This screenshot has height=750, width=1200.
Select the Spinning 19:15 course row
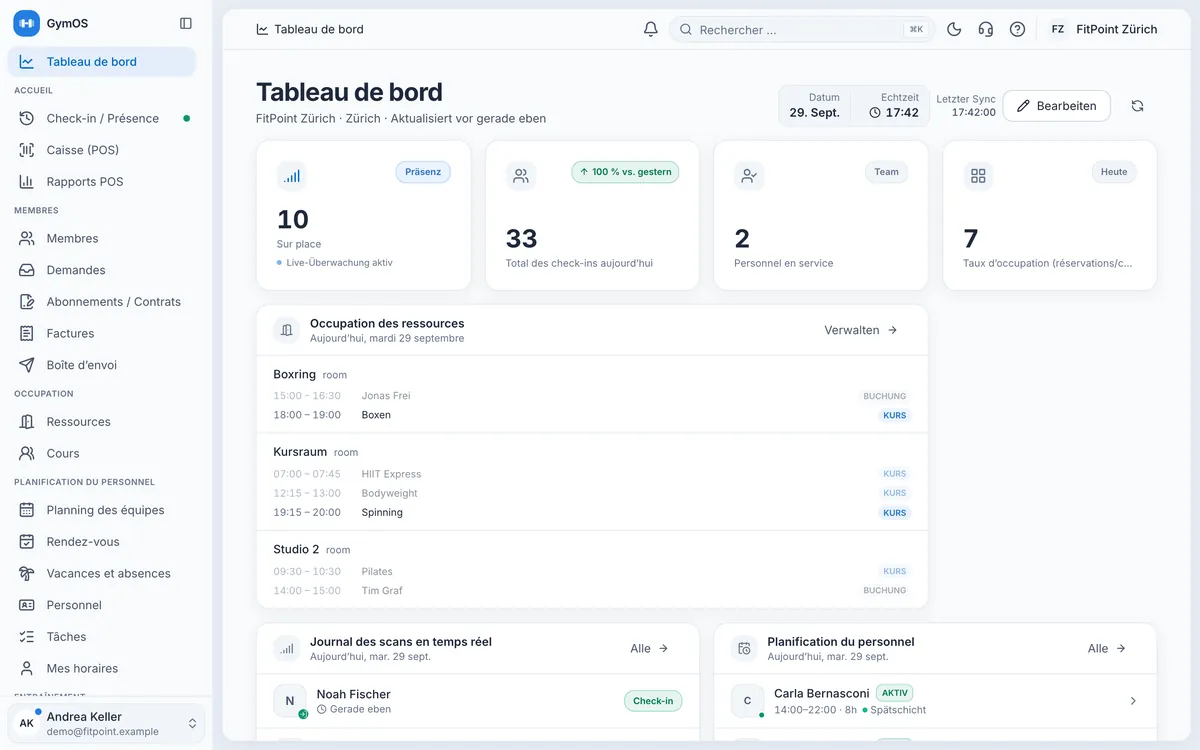(591, 513)
